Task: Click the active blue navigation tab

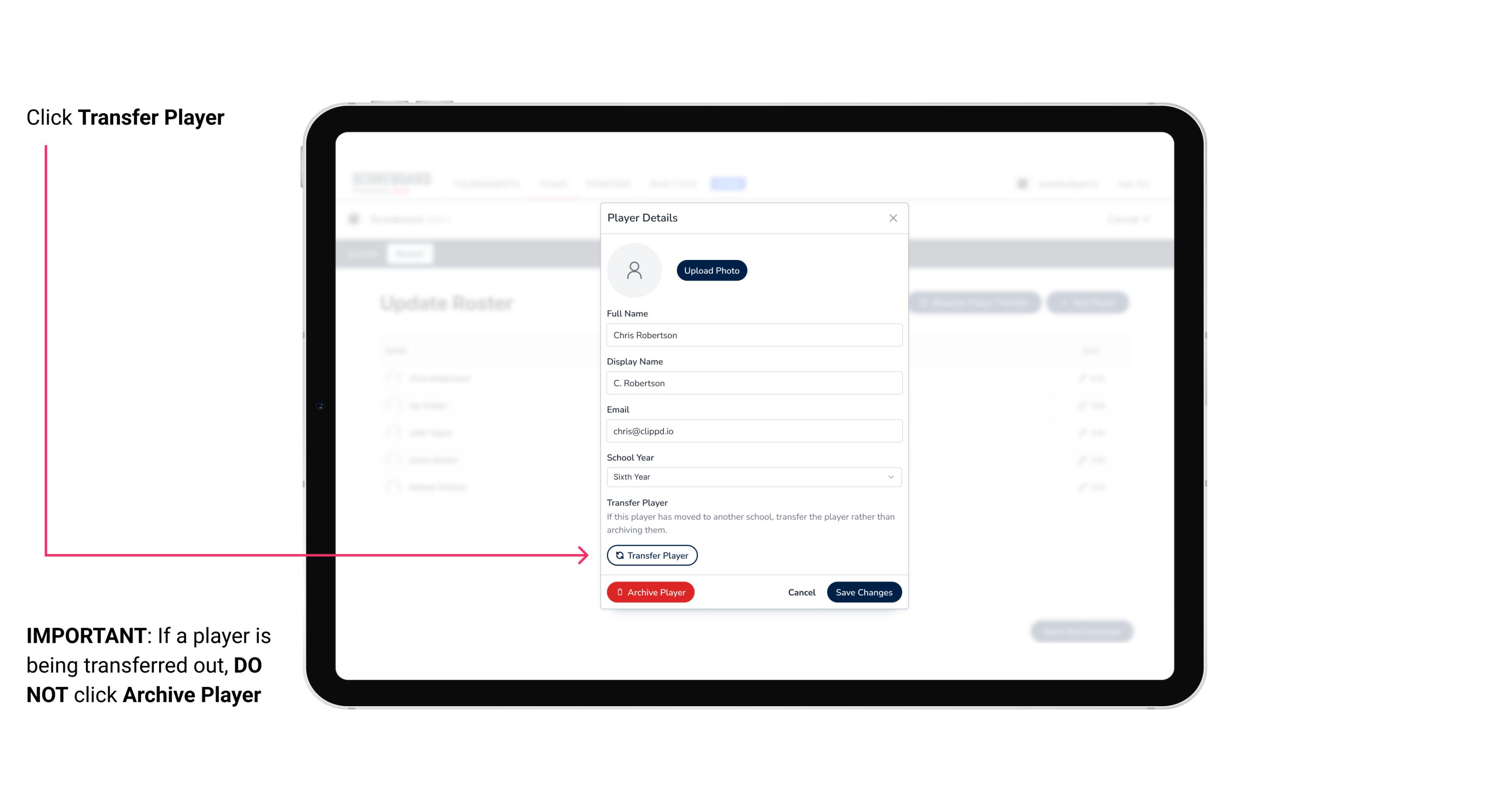Action: click(729, 183)
